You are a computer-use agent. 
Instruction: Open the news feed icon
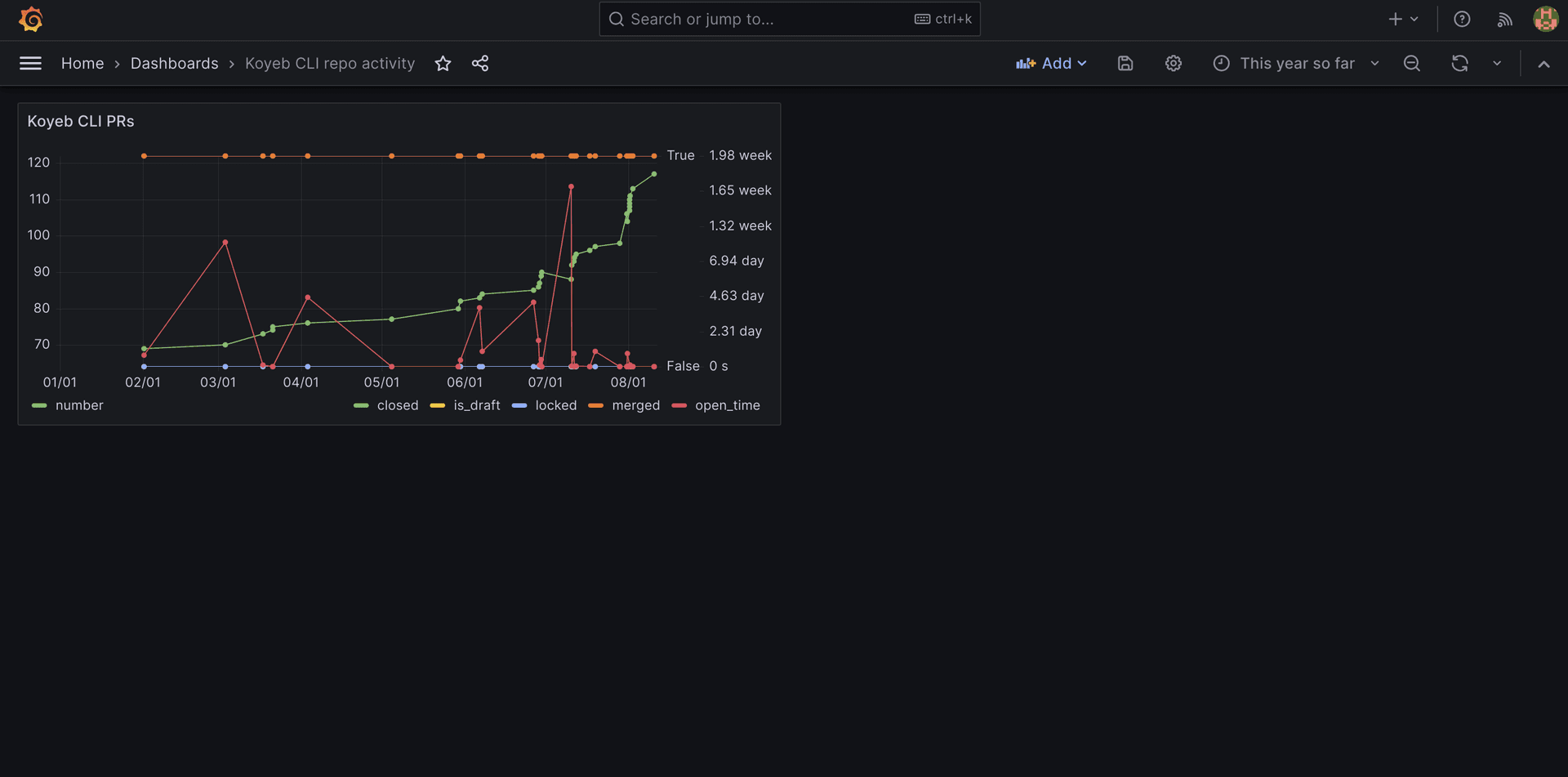pyautogui.click(x=1504, y=19)
